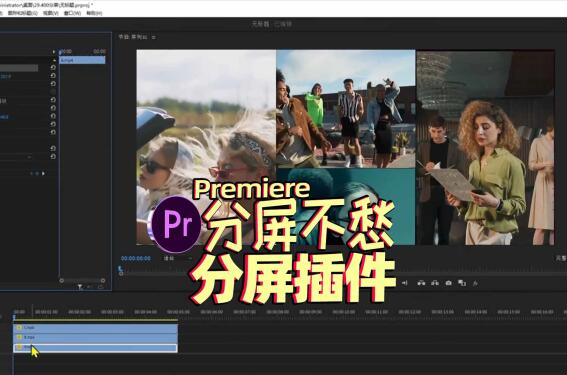Viewport: 567px width, 375px height.
Task: Click the Go to Out point icon
Action: (405, 283)
